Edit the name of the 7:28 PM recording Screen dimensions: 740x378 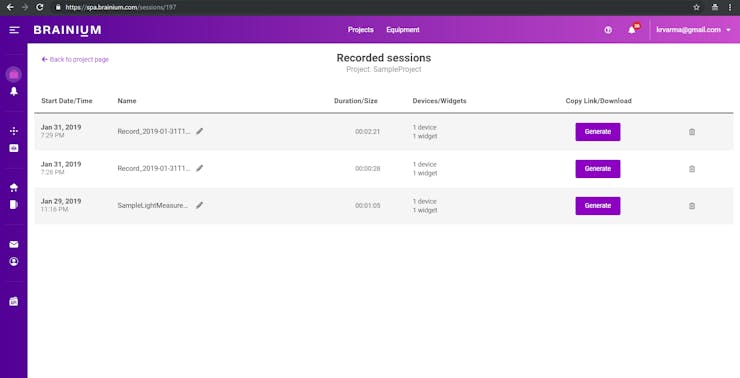200,168
